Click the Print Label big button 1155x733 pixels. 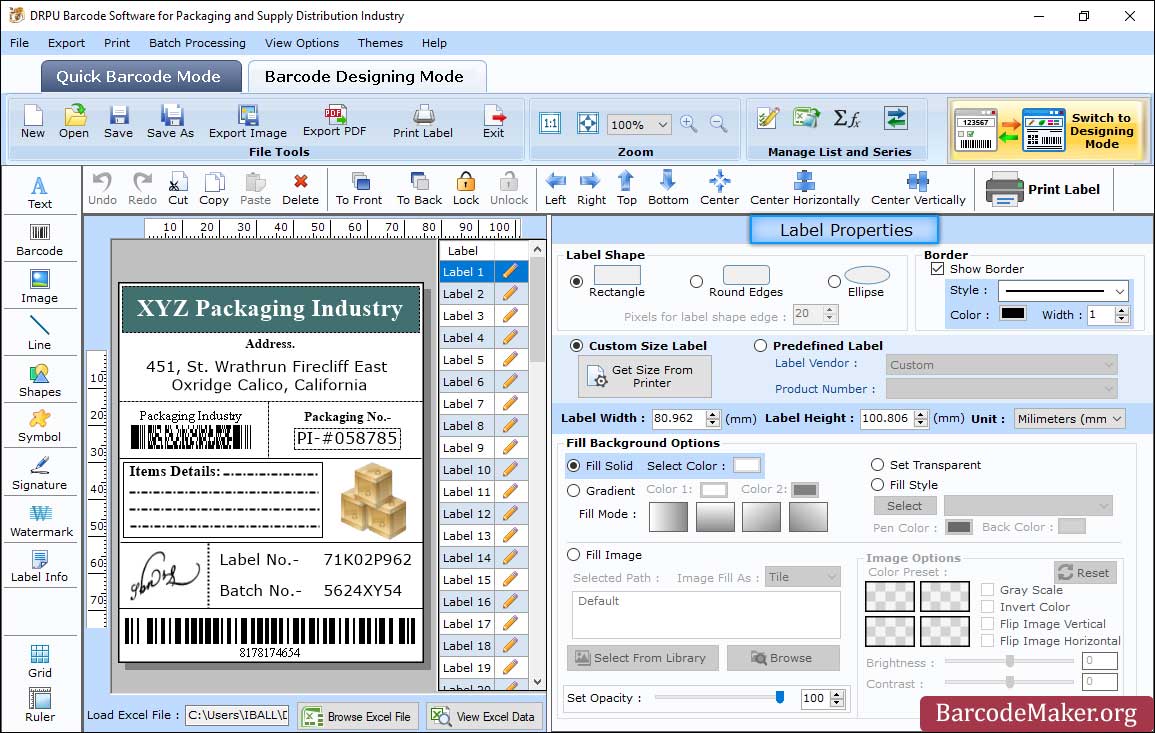click(x=1043, y=189)
